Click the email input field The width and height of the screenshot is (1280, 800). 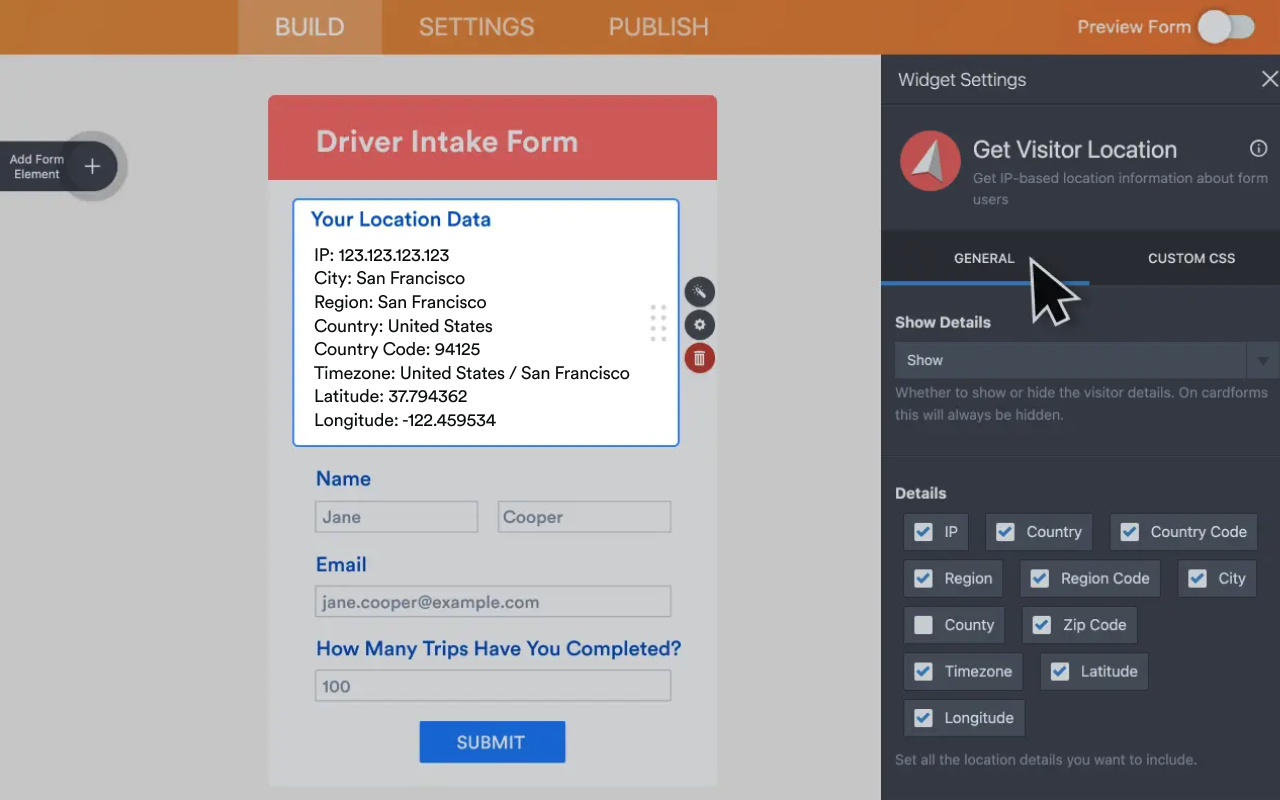[492, 601]
